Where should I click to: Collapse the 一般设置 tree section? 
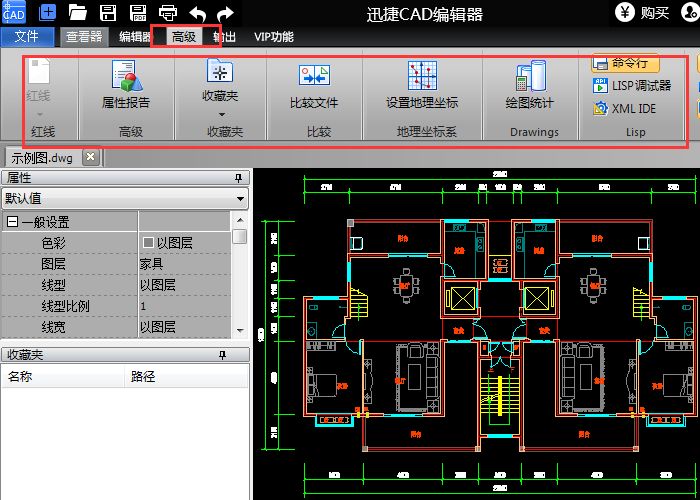click(x=12, y=222)
